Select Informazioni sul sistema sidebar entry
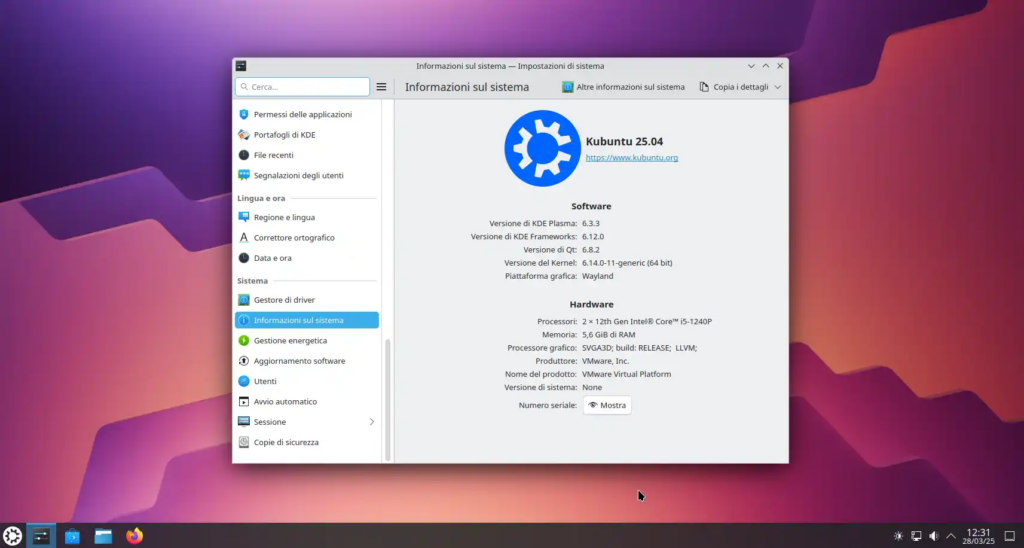The height and width of the screenshot is (548, 1024). (x=307, y=320)
